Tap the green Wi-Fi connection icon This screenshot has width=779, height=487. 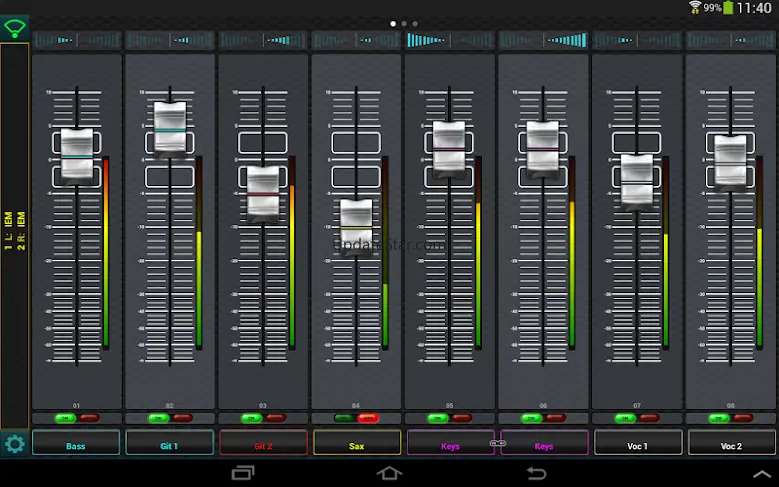point(14,28)
